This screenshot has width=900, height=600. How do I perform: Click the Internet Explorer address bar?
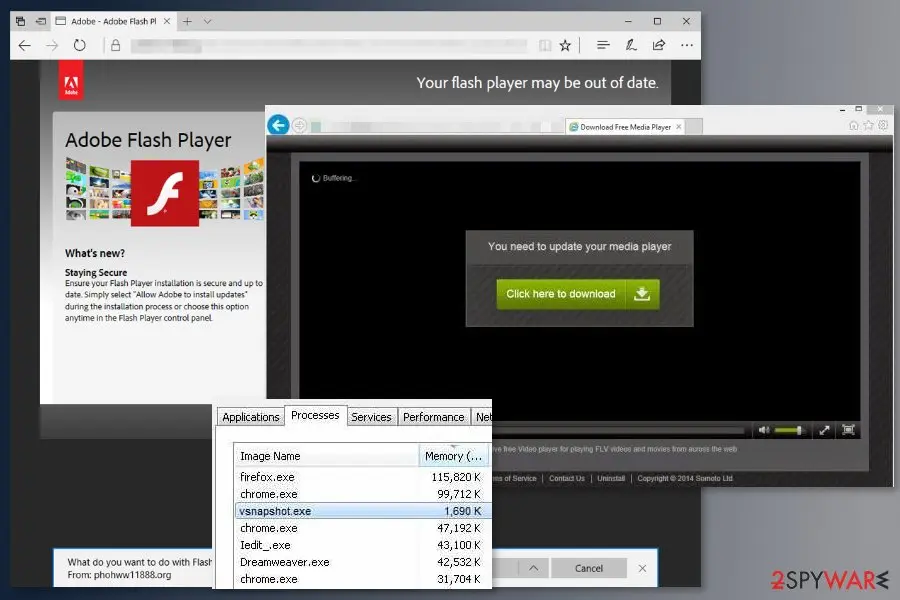click(436, 126)
